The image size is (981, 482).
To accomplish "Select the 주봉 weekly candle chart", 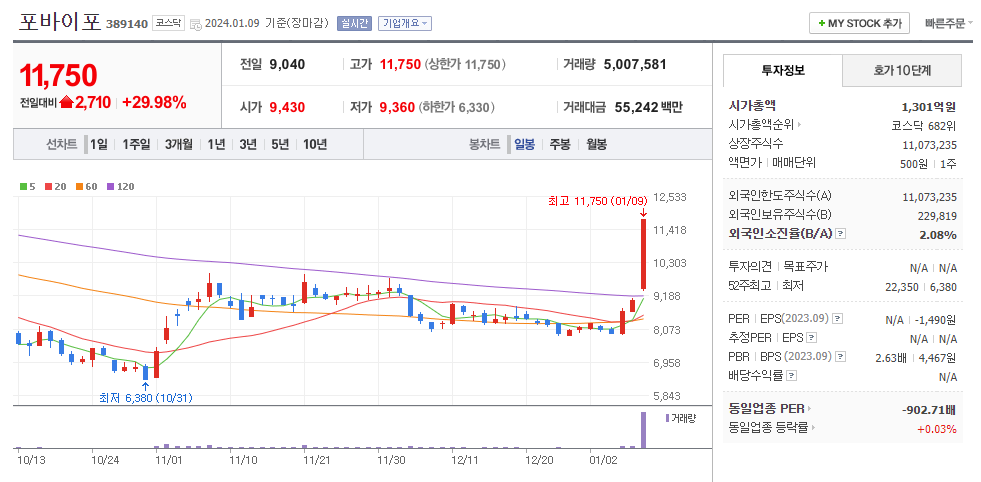I will pos(560,145).
